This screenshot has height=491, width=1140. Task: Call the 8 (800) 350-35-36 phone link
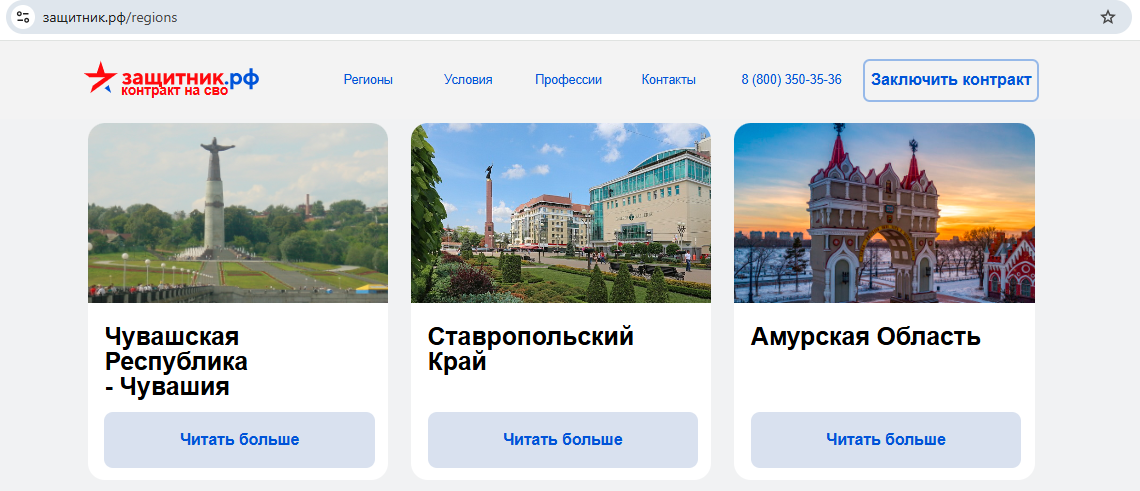click(x=792, y=80)
